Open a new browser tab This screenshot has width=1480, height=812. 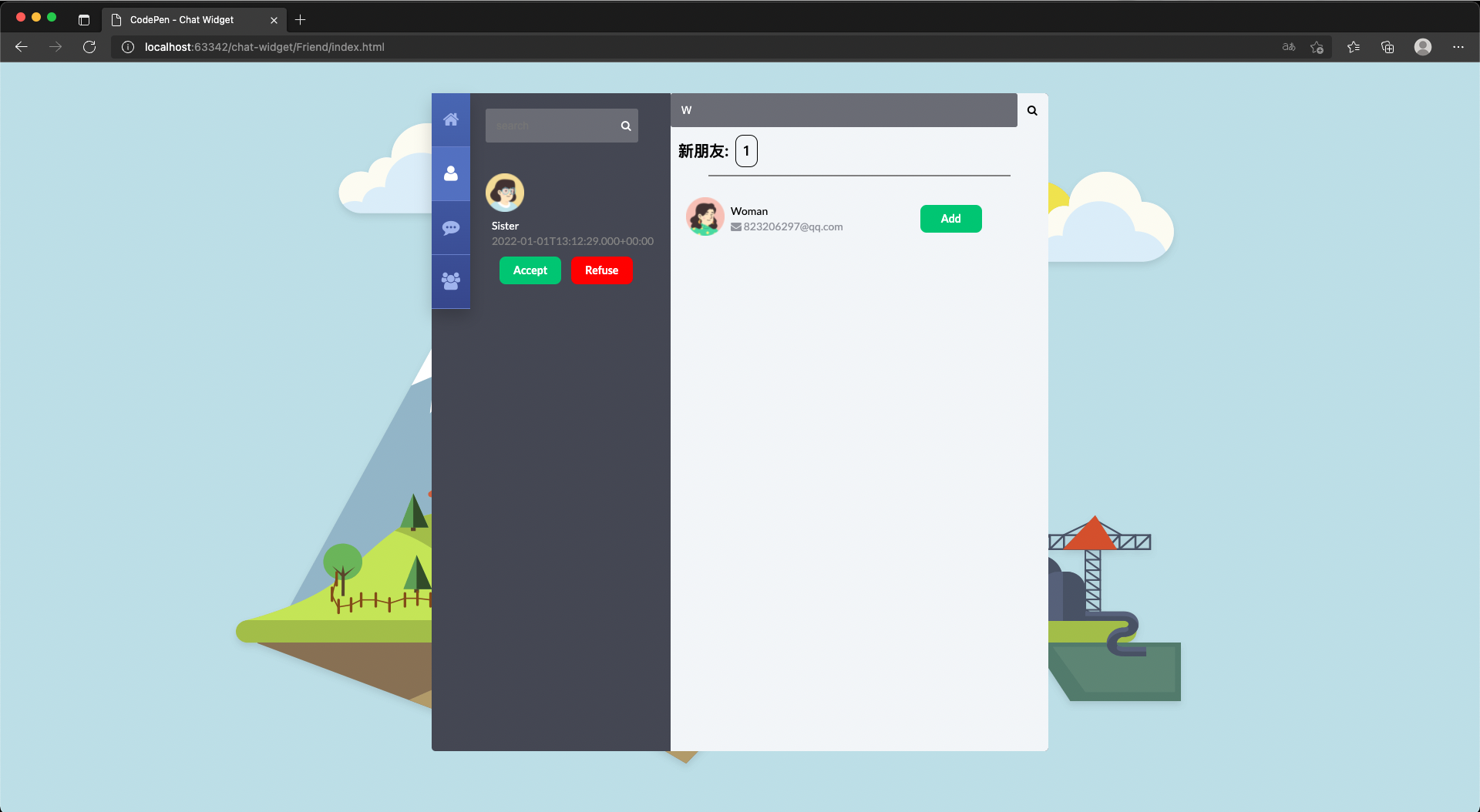click(301, 20)
